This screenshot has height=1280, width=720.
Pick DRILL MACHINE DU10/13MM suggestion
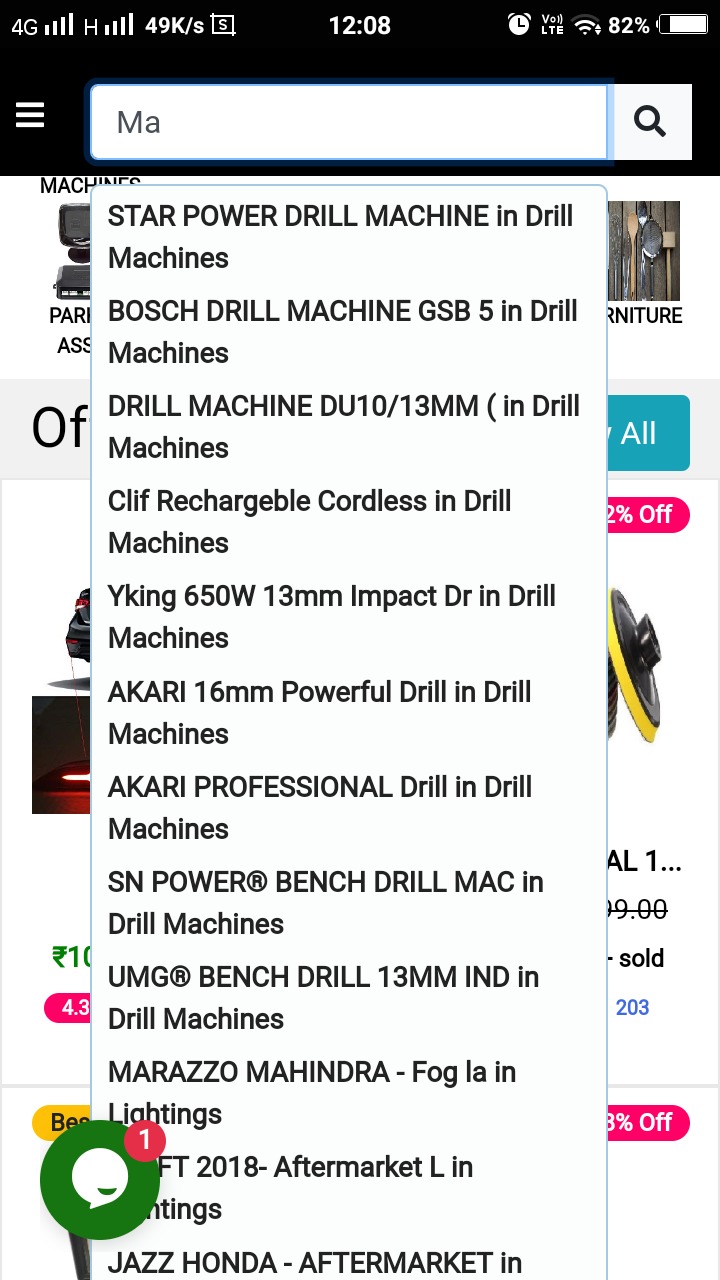(x=343, y=427)
